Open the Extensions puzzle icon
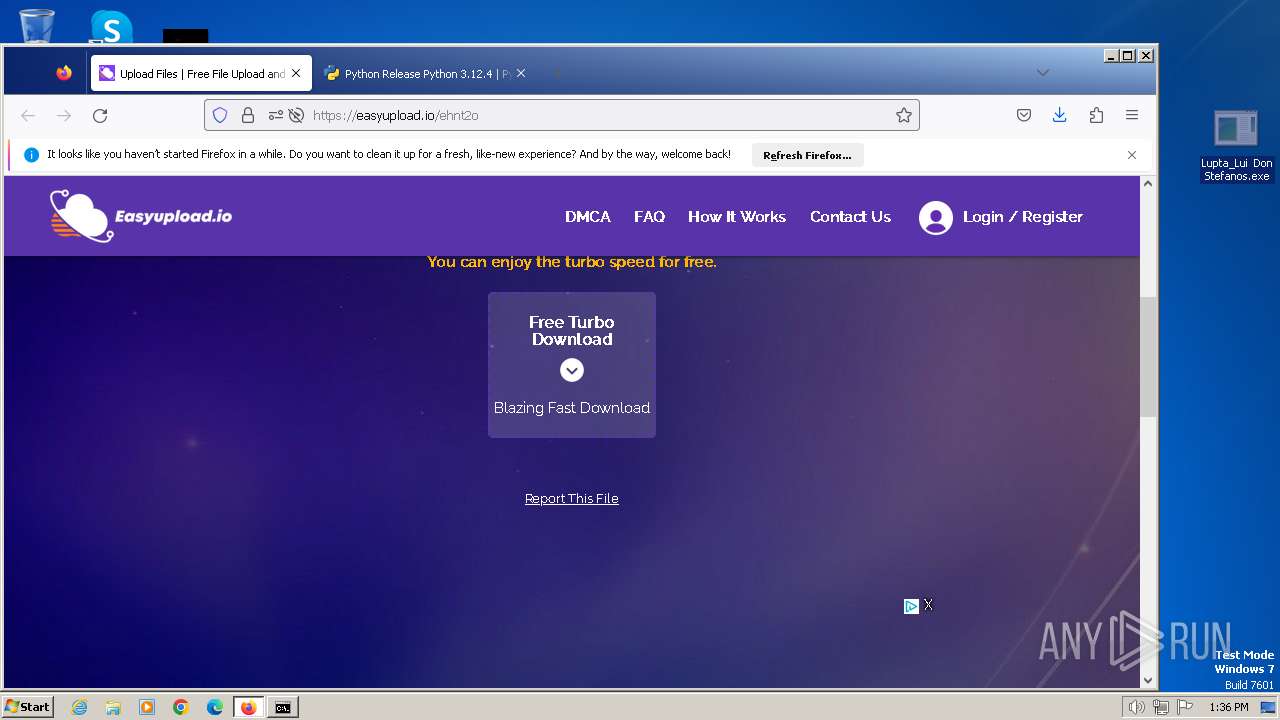The height and width of the screenshot is (720, 1280). 1096,115
